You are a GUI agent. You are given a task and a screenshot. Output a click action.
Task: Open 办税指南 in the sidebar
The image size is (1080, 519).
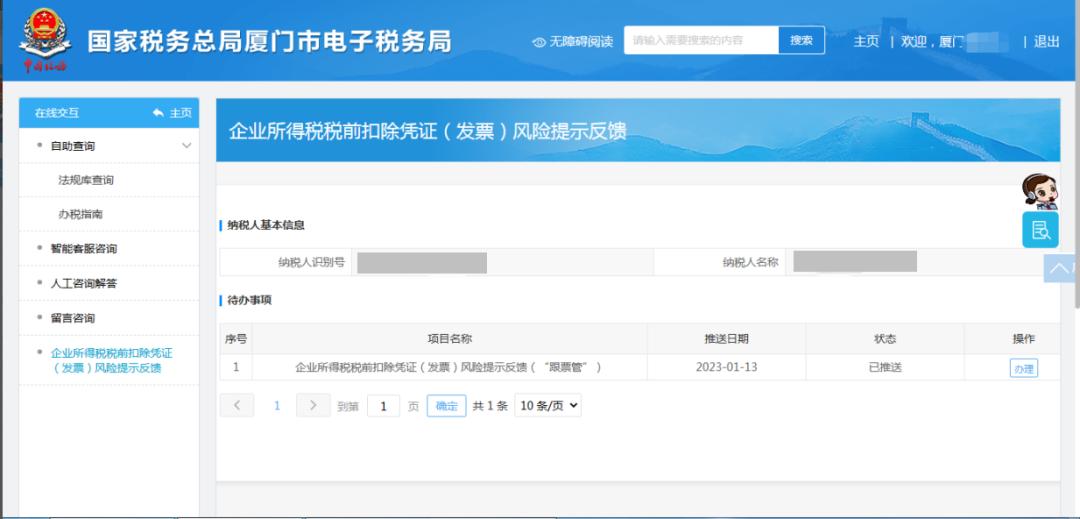[81, 214]
